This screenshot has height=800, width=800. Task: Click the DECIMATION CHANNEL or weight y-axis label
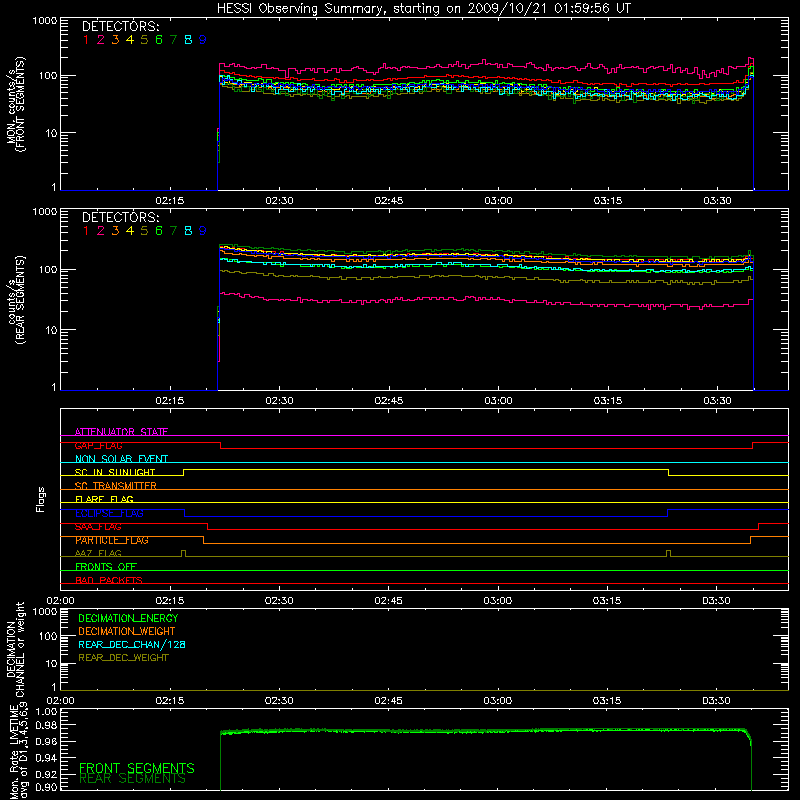[16, 649]
